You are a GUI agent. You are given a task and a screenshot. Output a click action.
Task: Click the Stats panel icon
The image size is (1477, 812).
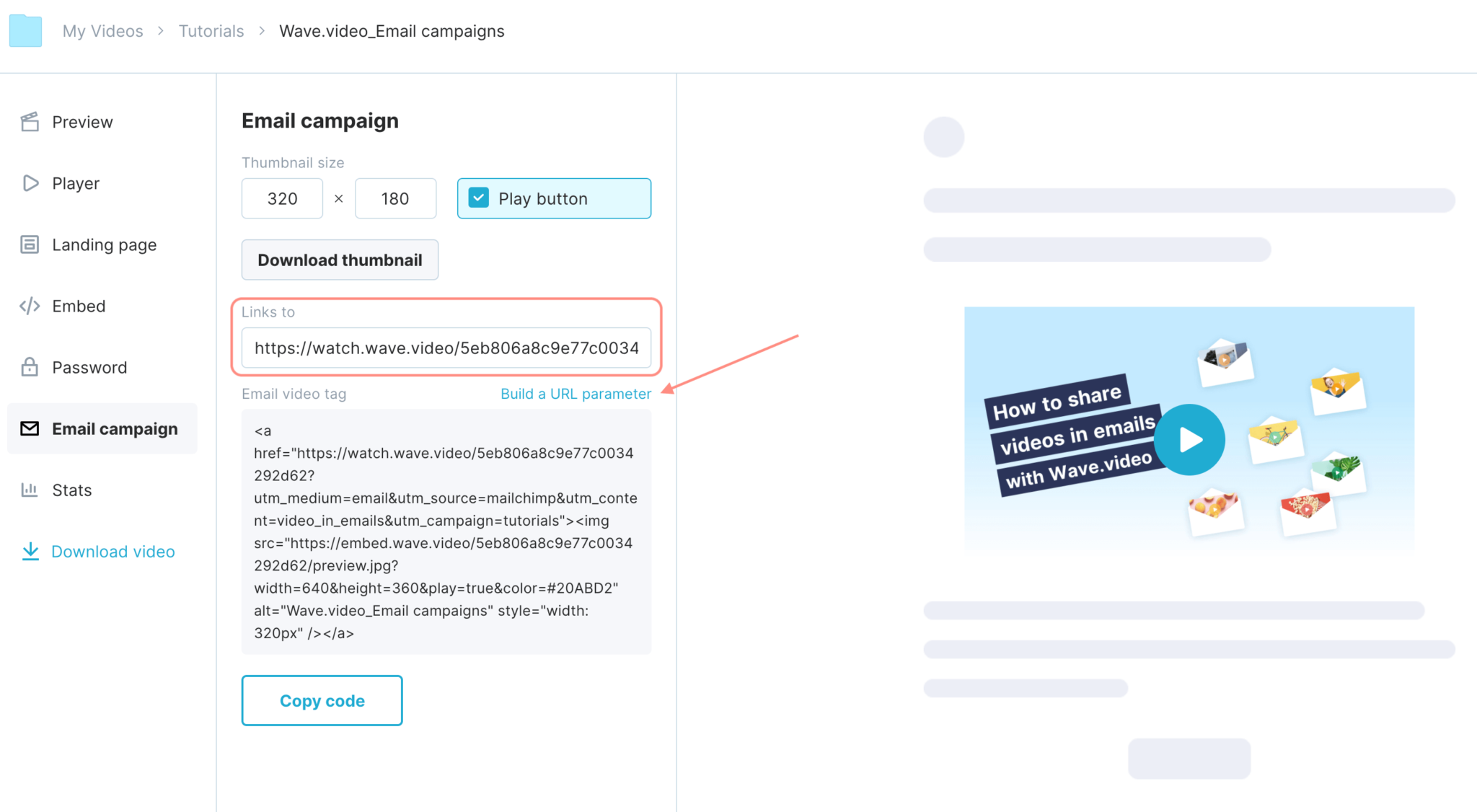tap(30, 490)
